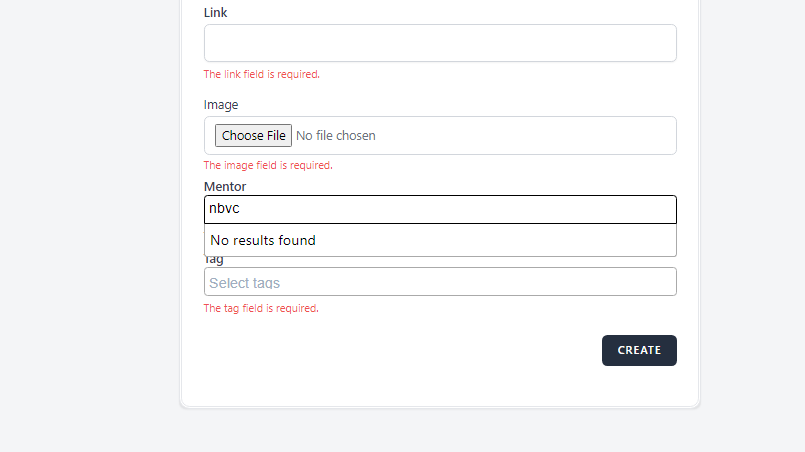
Task: Click "The tag field is required." error
Action: (261, 308)
